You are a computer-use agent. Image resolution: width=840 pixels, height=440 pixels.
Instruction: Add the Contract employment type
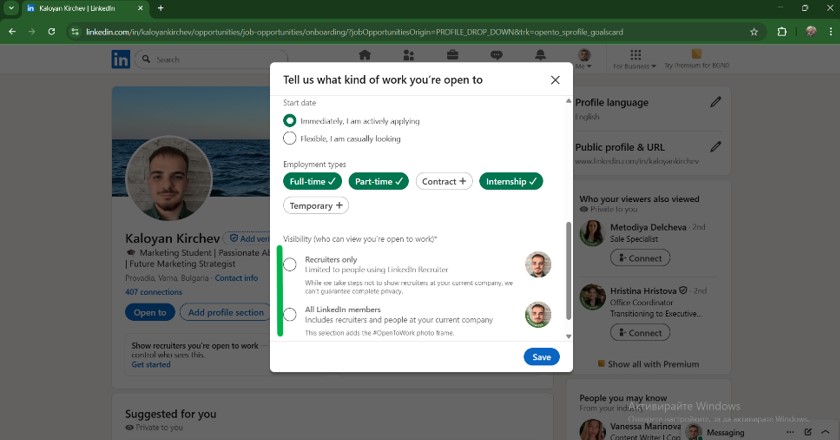coord(444,181)
